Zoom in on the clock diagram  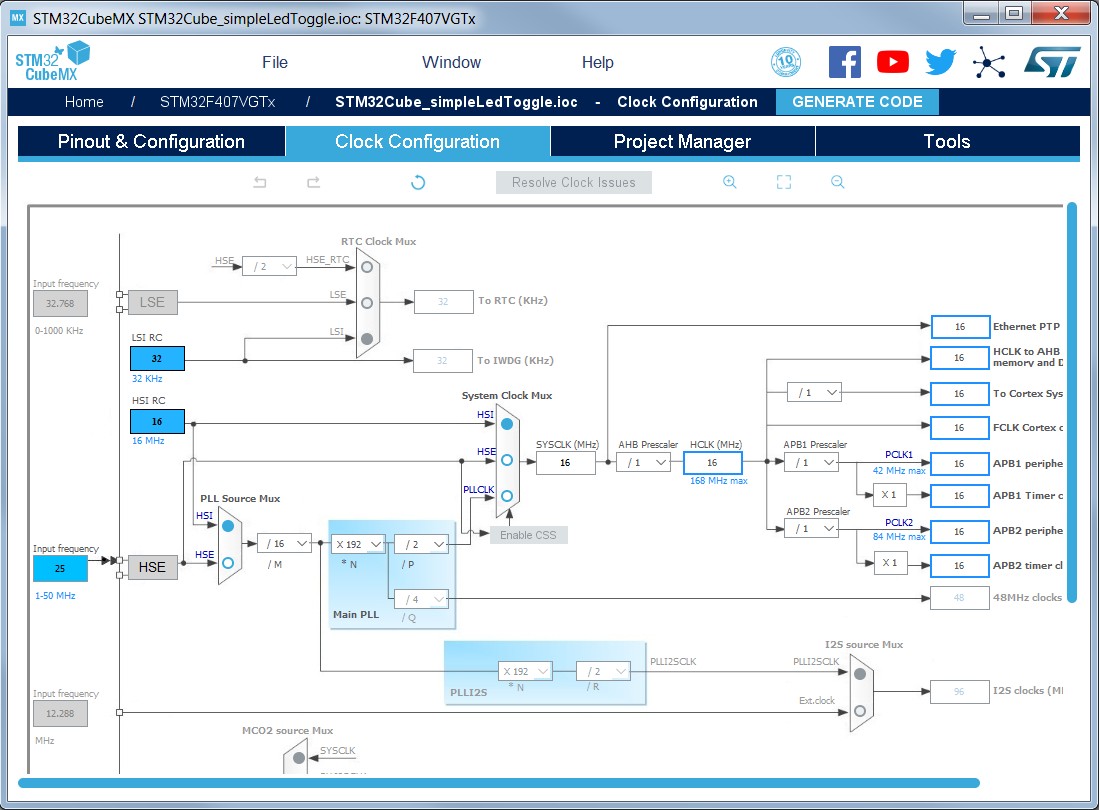(730, 182)
